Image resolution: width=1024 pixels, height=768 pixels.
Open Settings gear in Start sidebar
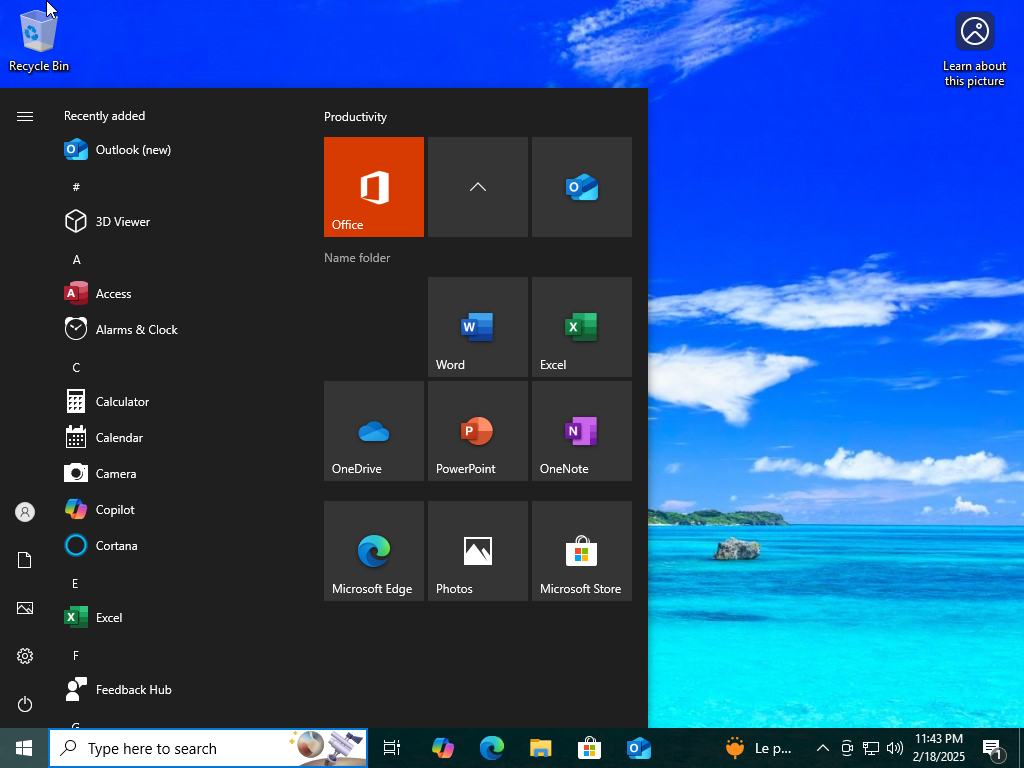pyautogui.click(x=25, y=656)
